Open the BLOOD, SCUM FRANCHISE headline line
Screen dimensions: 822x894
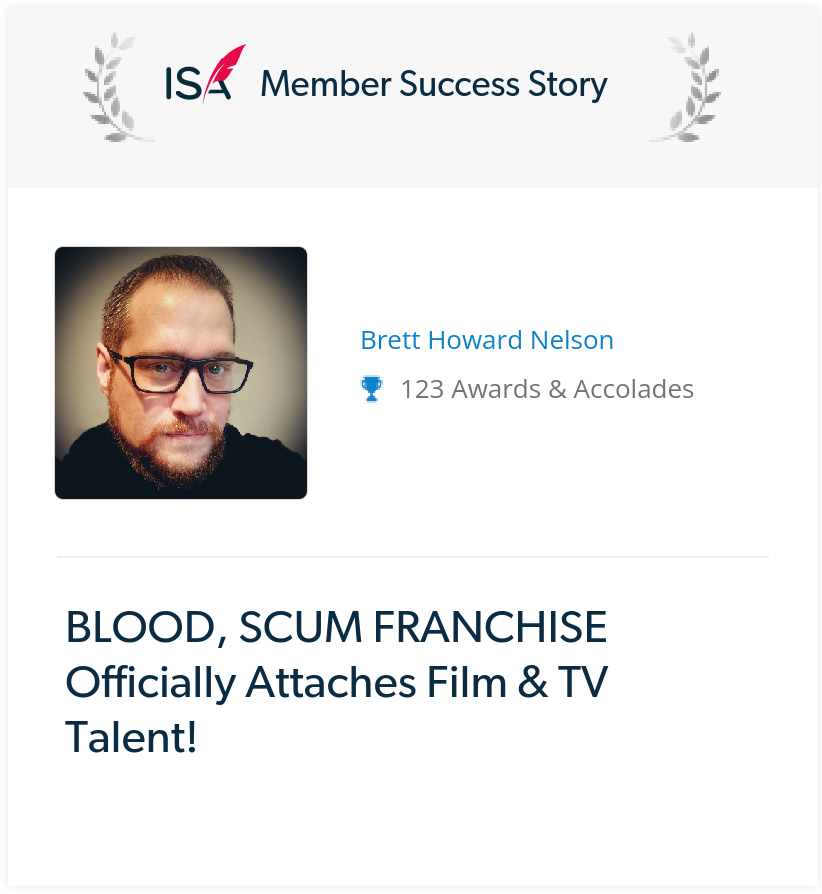coord(336,627)
